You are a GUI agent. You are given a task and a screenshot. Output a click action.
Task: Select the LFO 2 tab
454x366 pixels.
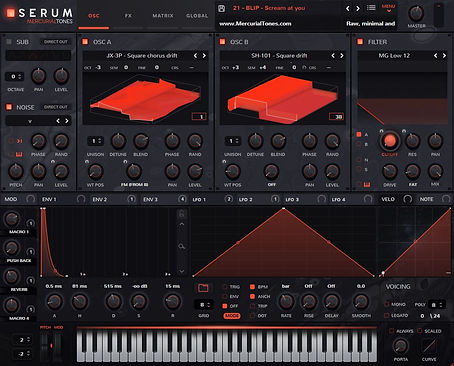[x=246, y=199]
